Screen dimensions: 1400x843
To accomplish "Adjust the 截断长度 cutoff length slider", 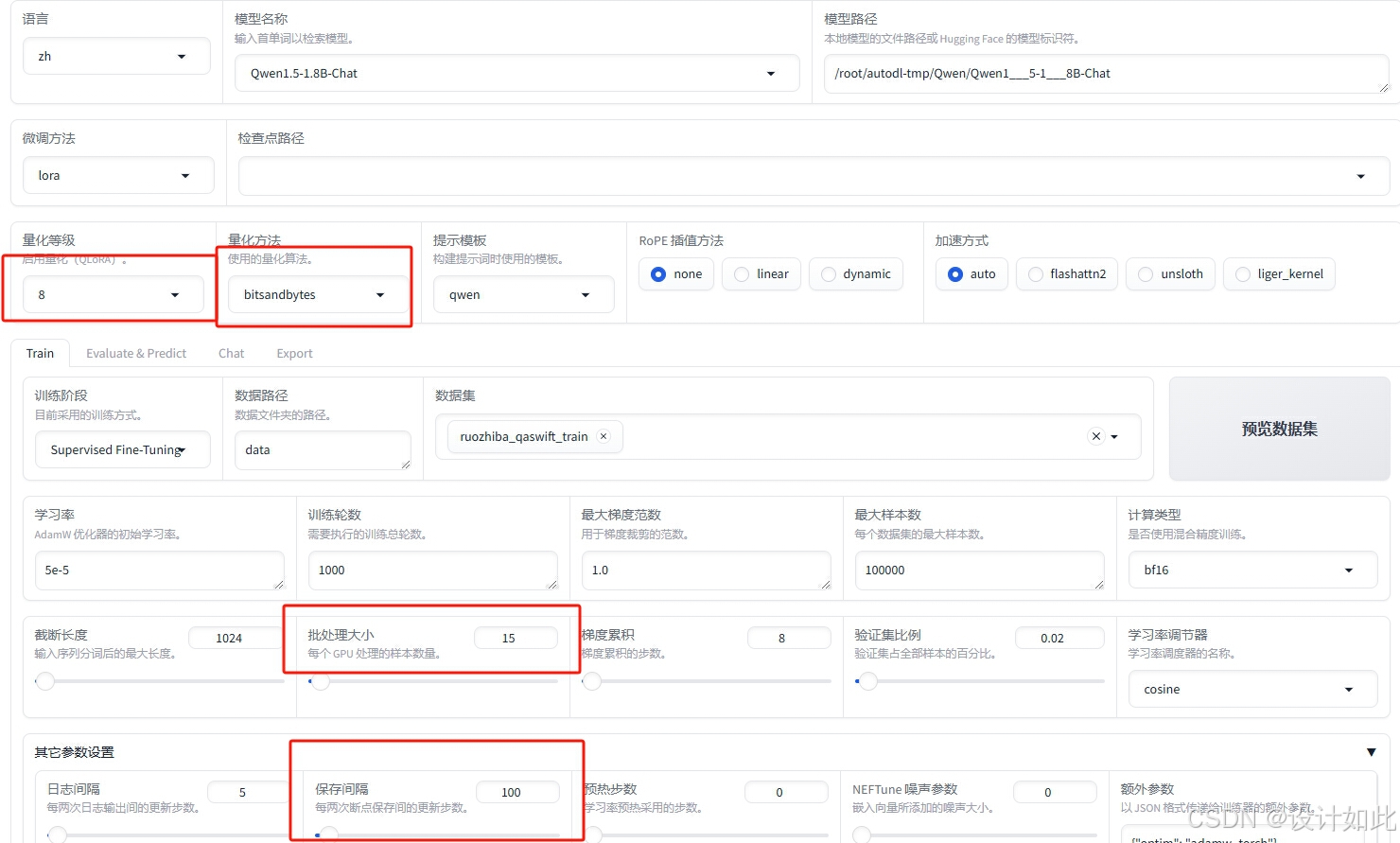I will point(159,680).
